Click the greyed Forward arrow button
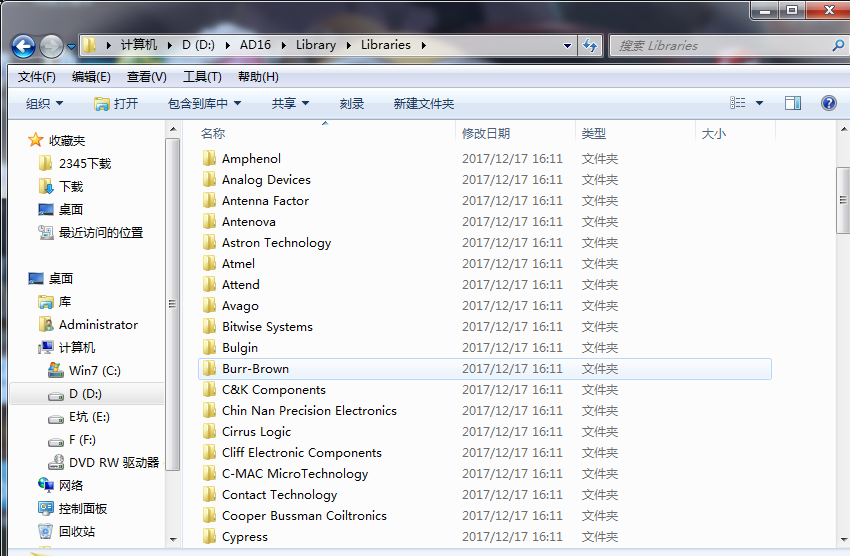The height and width of the screenshot is (556, 850). coord(51,47)
